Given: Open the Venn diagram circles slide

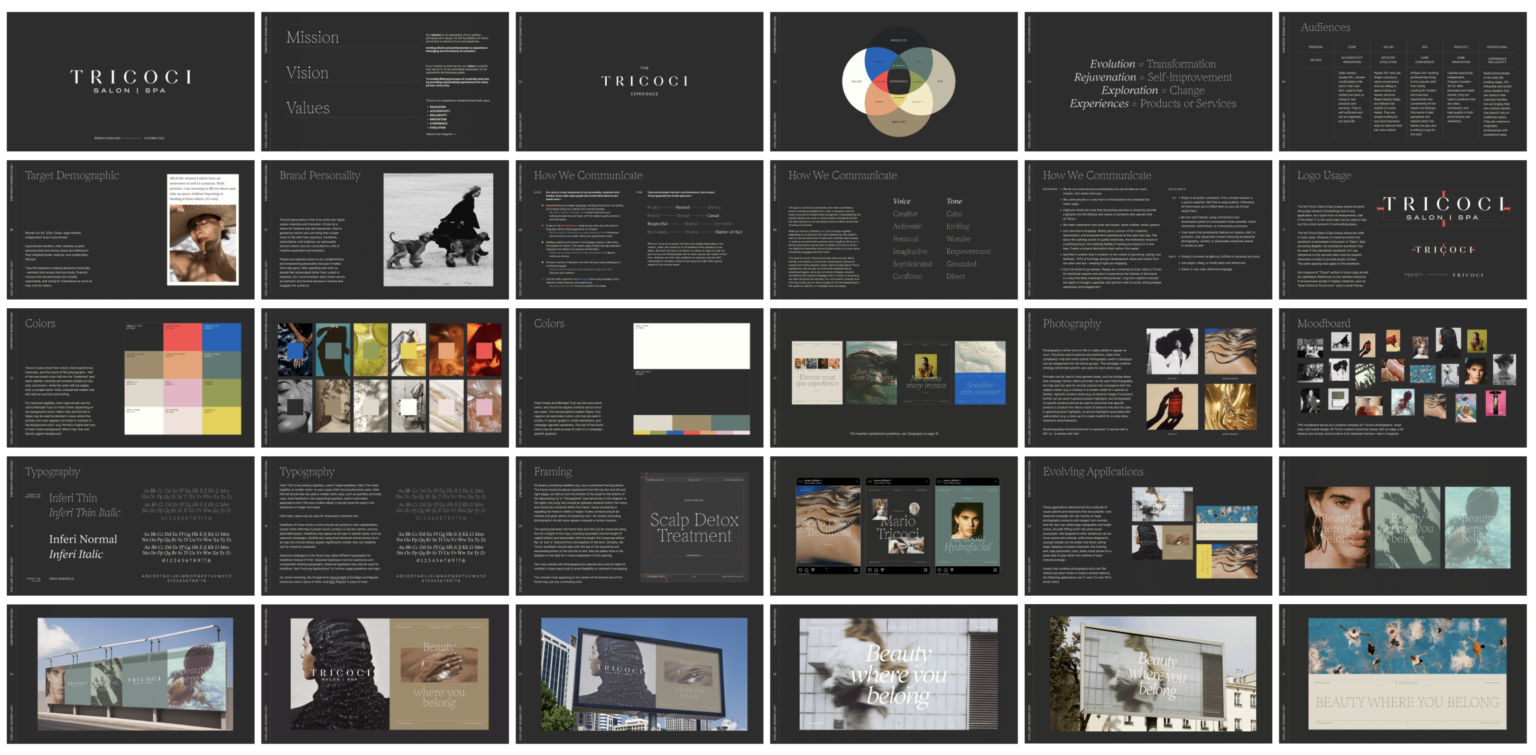Looking at the screenshot, I should pyautogui.click(x=894, y=81).
